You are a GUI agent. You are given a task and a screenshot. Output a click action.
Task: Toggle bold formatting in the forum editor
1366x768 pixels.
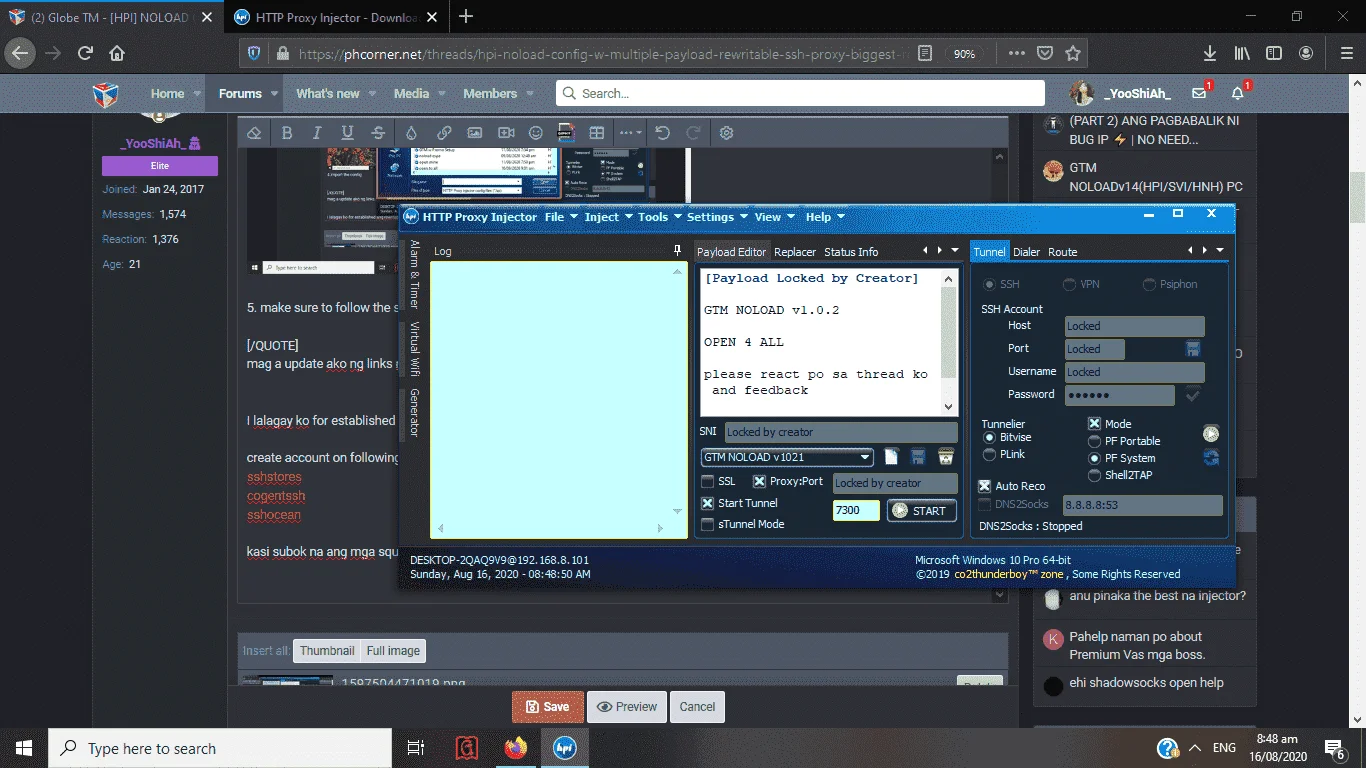(286, 133)
